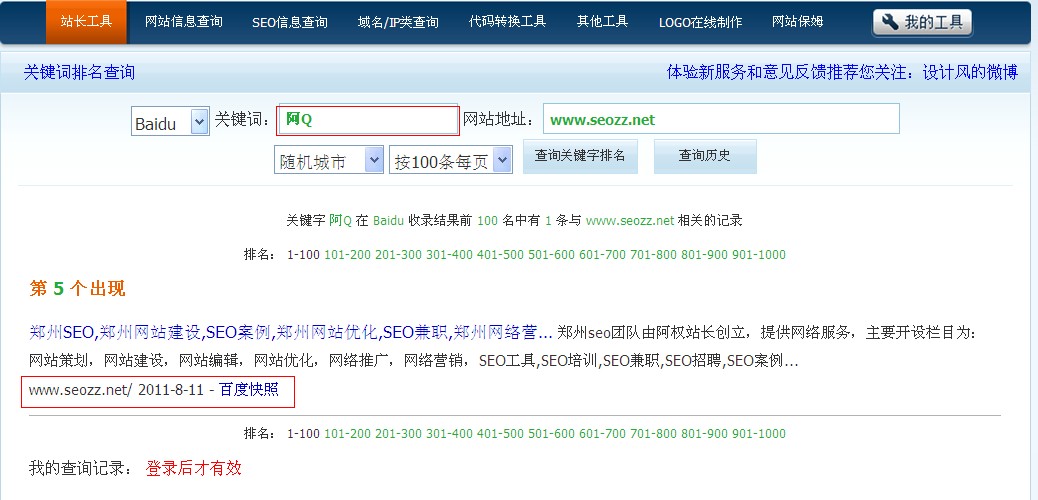1038x500 pixels.
Task: Click the 查询关键字排名 button
Action: pos(580,156)
